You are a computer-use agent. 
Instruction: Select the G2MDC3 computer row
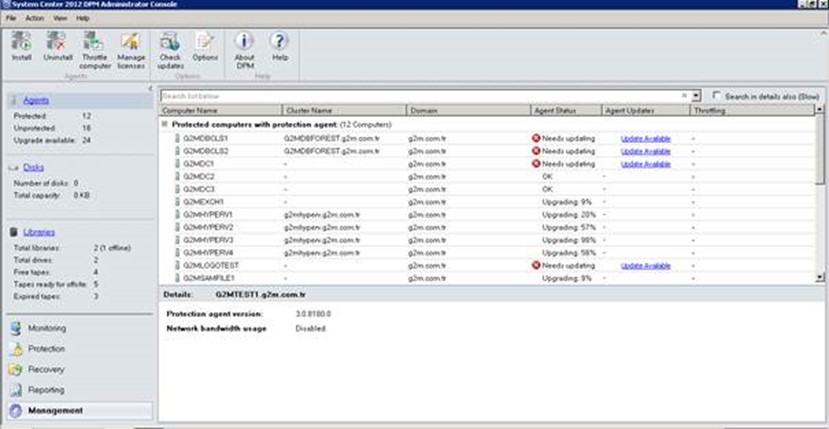487,189
